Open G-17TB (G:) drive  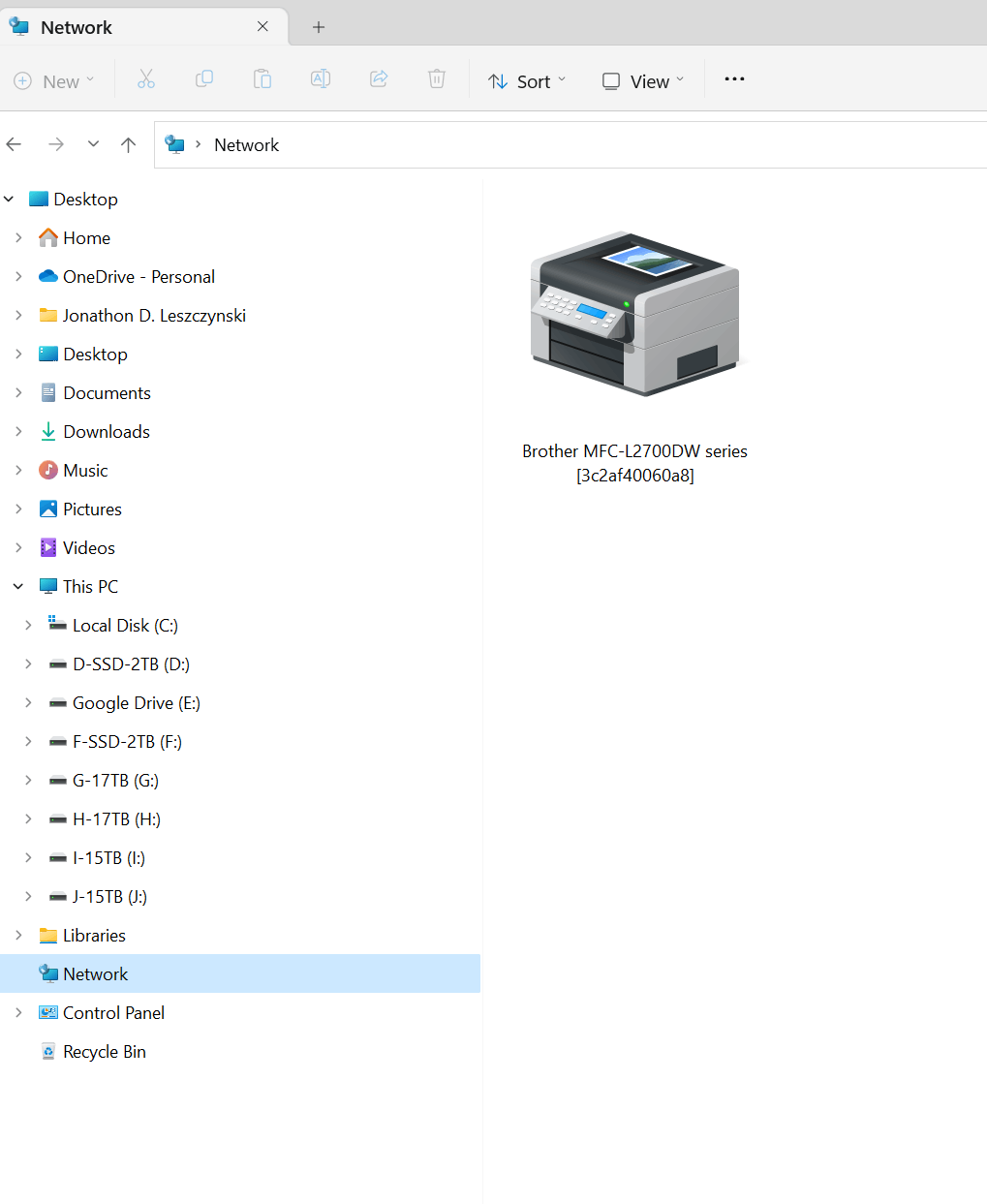click(x=115, y=781)
